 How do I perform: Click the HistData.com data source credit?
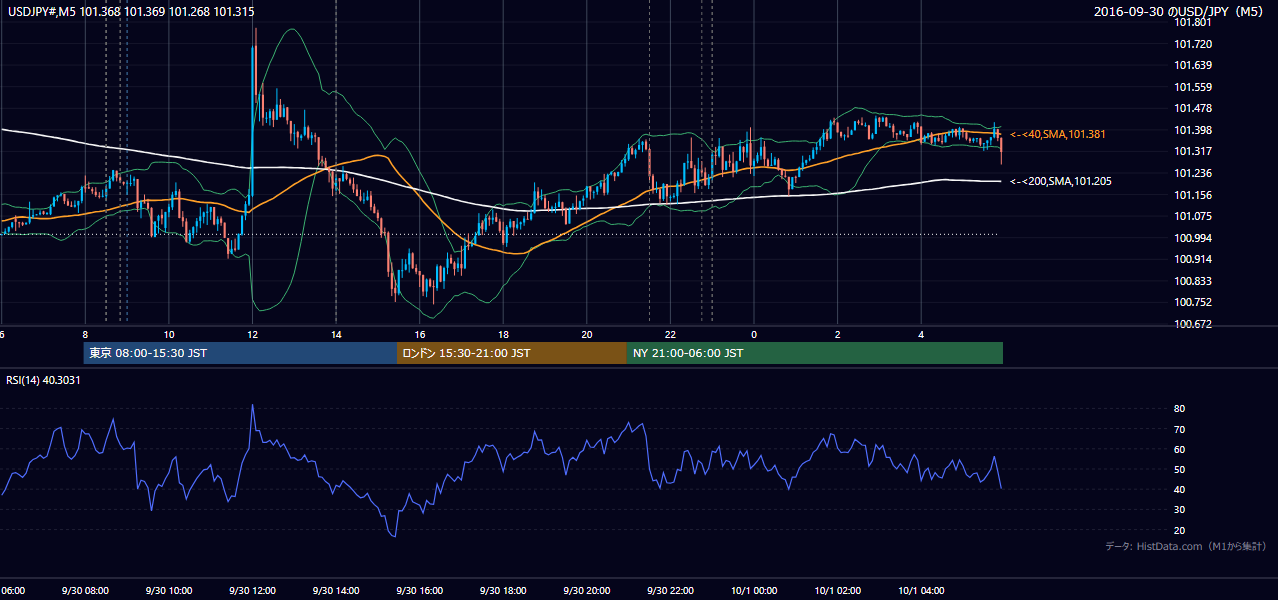[1185, 547]
